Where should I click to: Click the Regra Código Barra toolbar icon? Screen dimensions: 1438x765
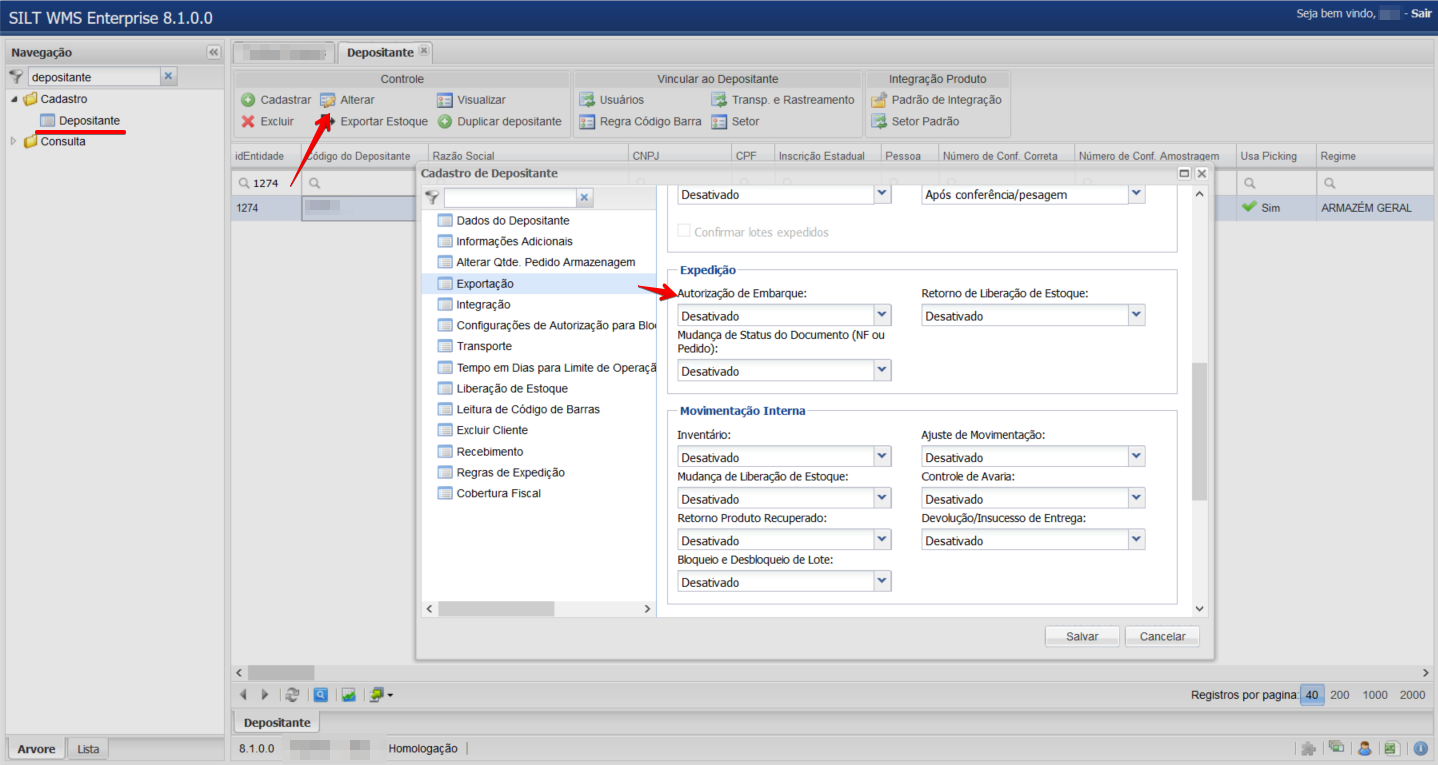[x=587, y=122]
